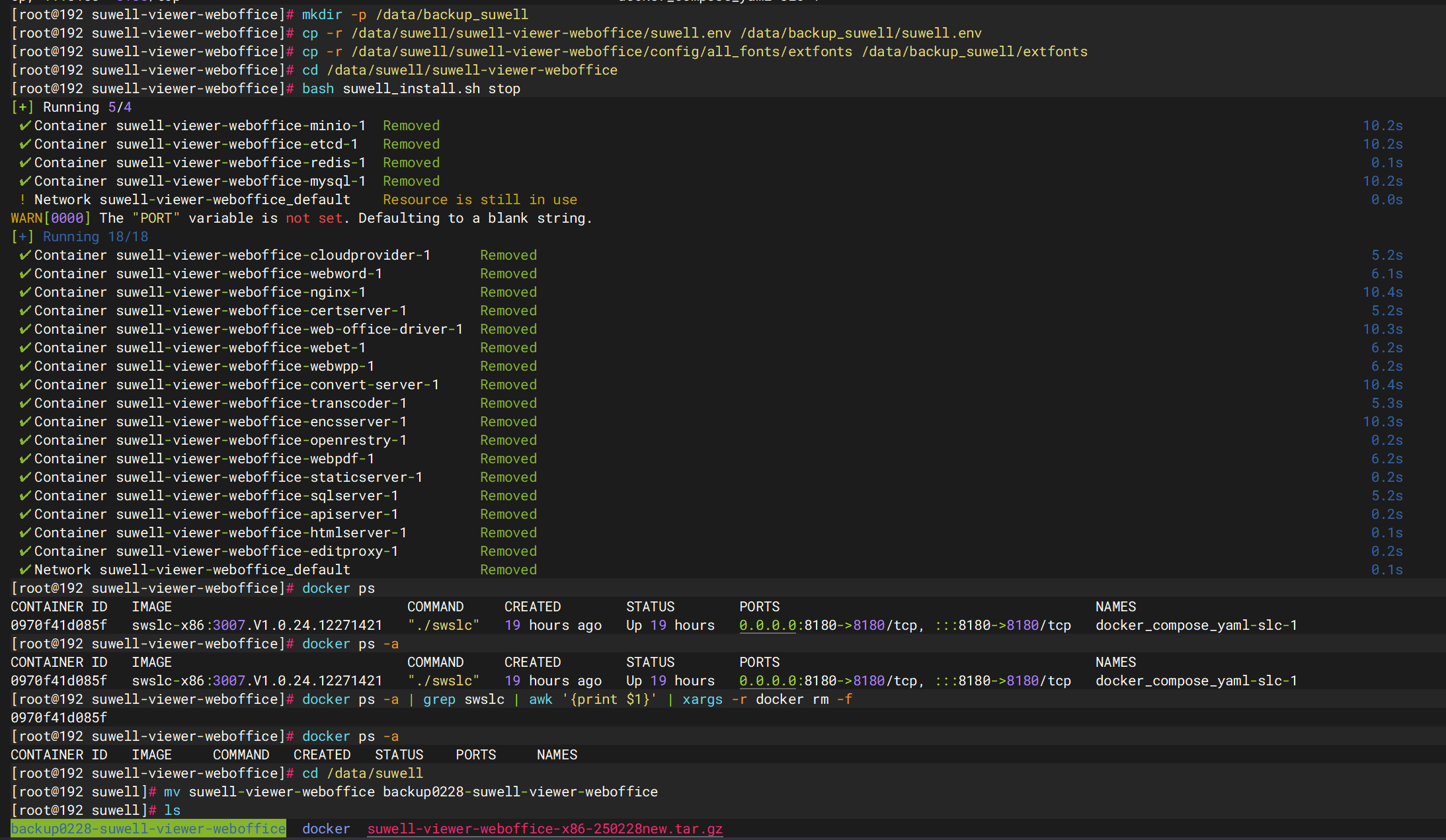Click the green checkmark beside minio-1 container
1446x840 pixels.
25,126
